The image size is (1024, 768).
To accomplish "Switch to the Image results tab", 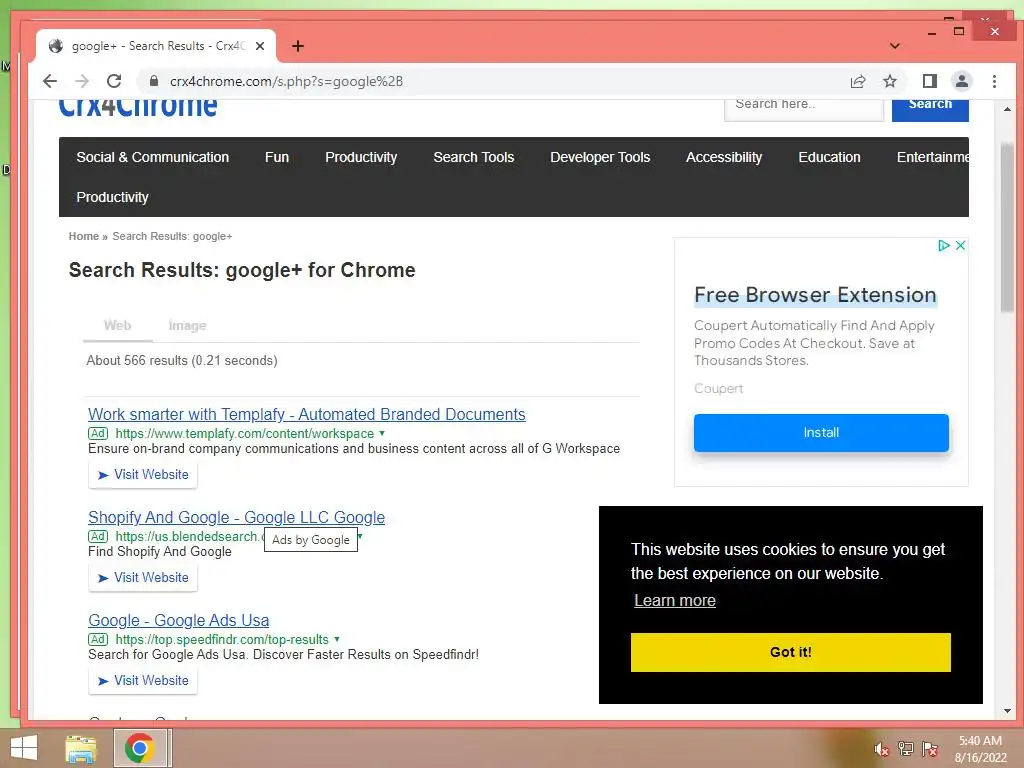I will pyautogui.click(x=187, y=325).
